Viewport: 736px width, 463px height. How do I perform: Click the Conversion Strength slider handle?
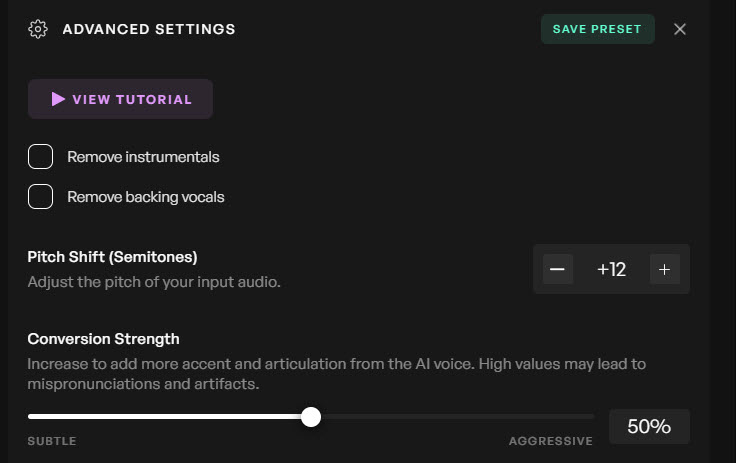tap(311, 416)
